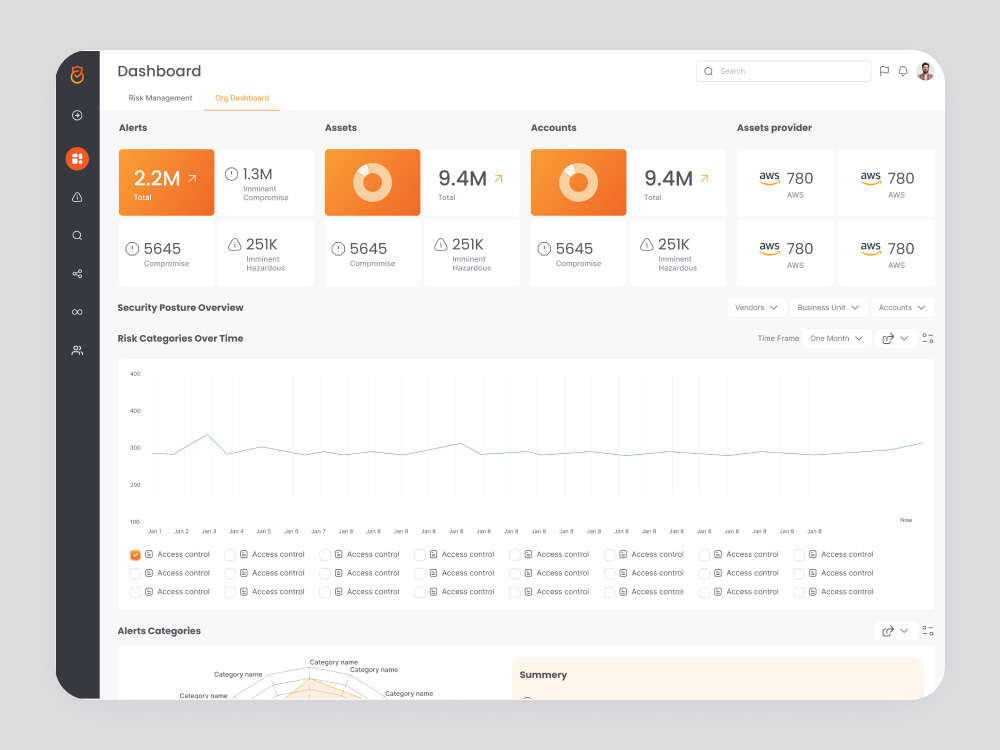The height and width of the screenshot is (750, 1000).
Task: Click the infinity loop sidebar icon
Action: pyautogui.click(x=77, y=312)
